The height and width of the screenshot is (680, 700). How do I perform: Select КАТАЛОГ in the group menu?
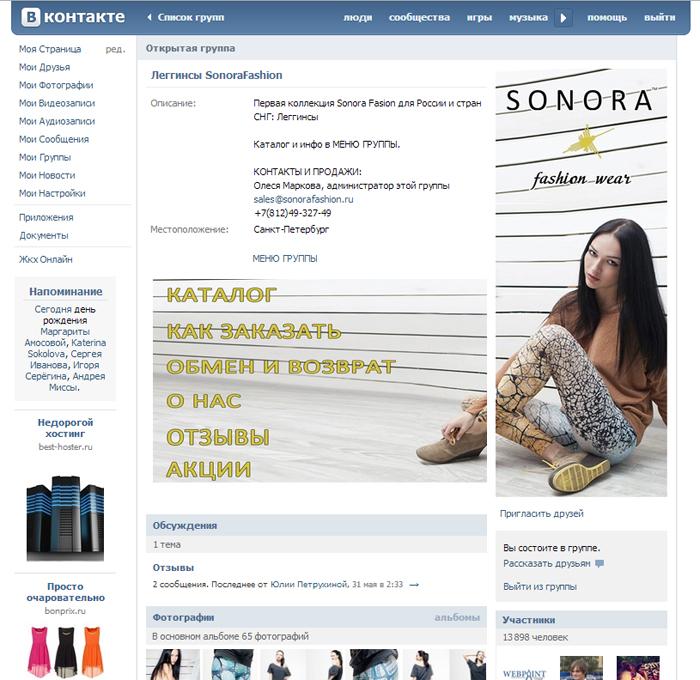[x=221, y=295]
